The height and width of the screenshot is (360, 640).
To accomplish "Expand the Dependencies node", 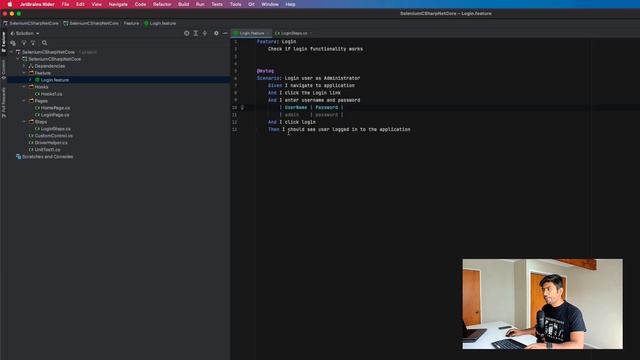I will coord(24,66).
